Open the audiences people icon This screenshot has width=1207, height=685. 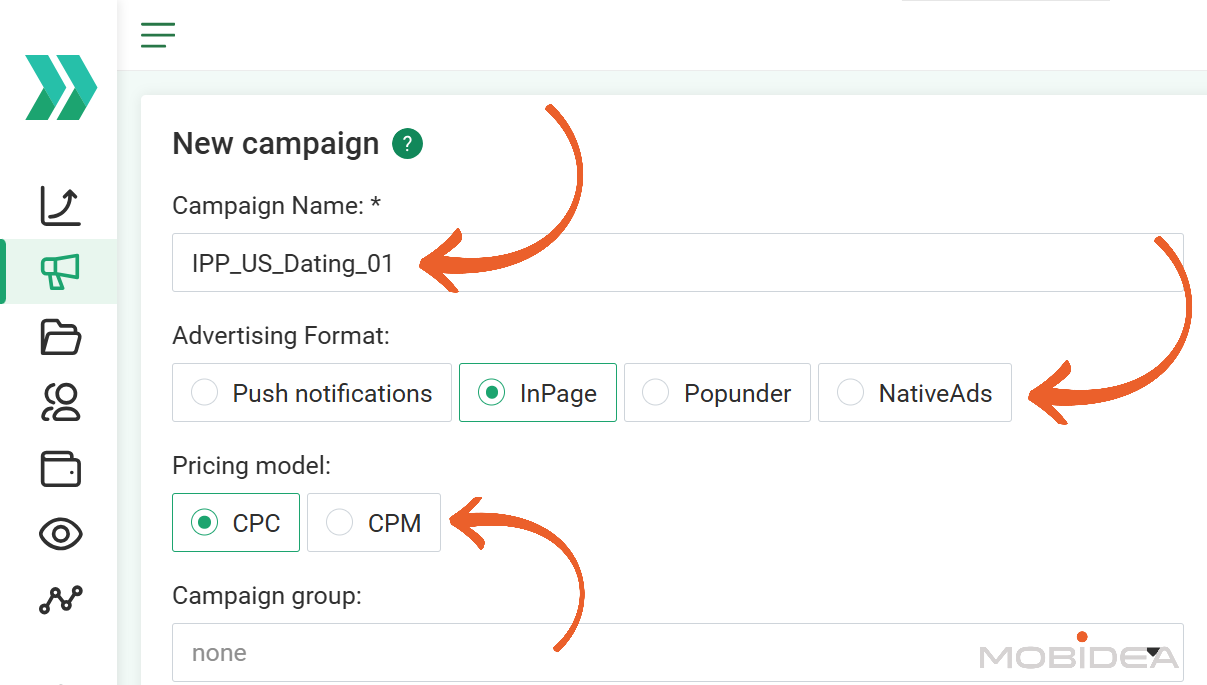pos(60,403)
